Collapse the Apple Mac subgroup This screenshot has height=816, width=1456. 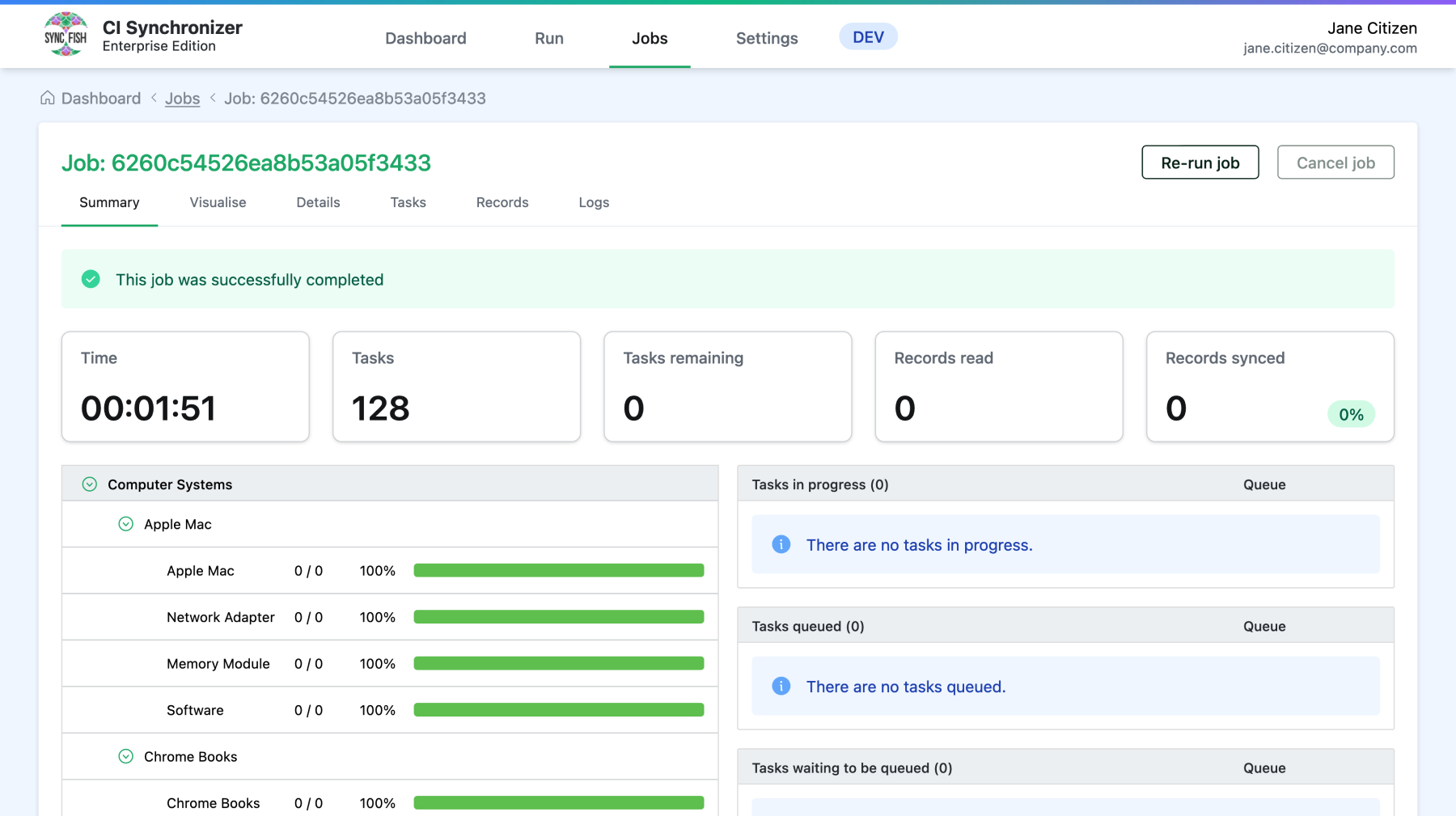pyautogui.click(x=126, y=524)
